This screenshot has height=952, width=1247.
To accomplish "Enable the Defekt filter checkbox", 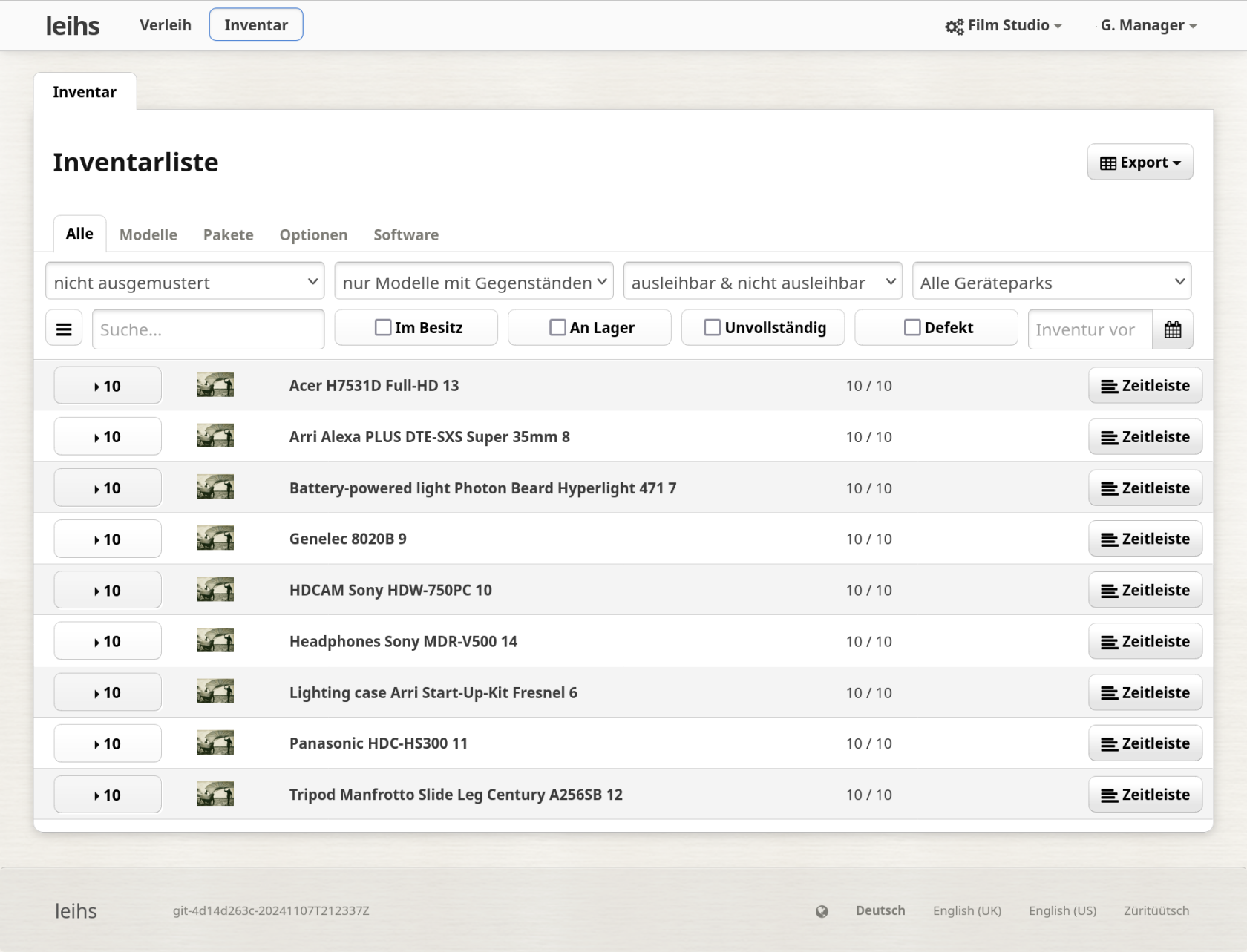I will 912,327.
